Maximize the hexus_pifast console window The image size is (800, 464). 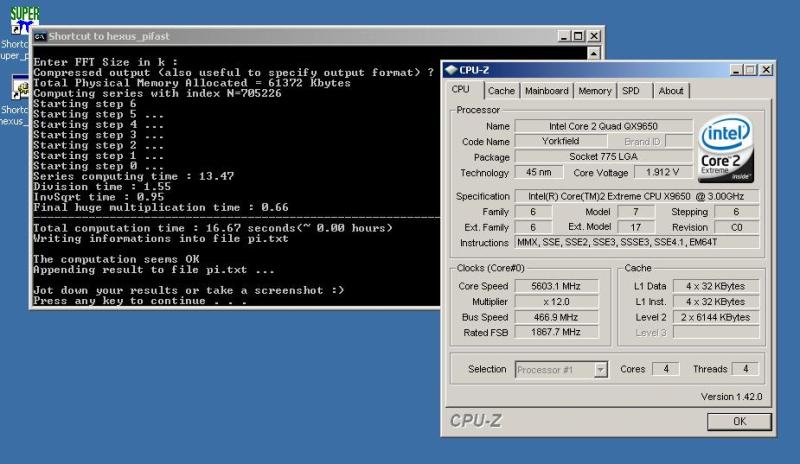[x=578, y=36]
